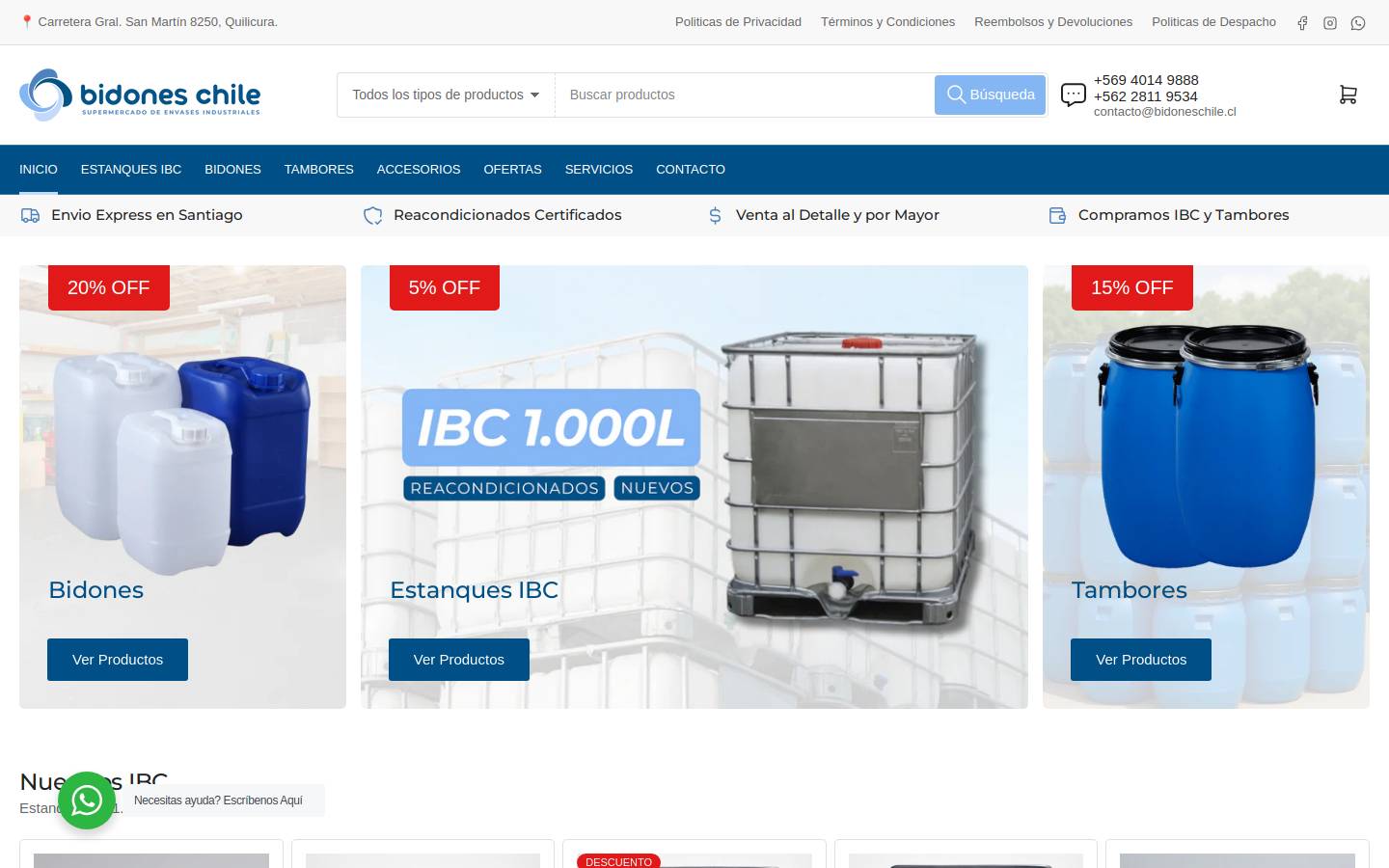Click the Tambores banner title
This screenshot has width=1389, height=868.
click(x=1130, y=590)
